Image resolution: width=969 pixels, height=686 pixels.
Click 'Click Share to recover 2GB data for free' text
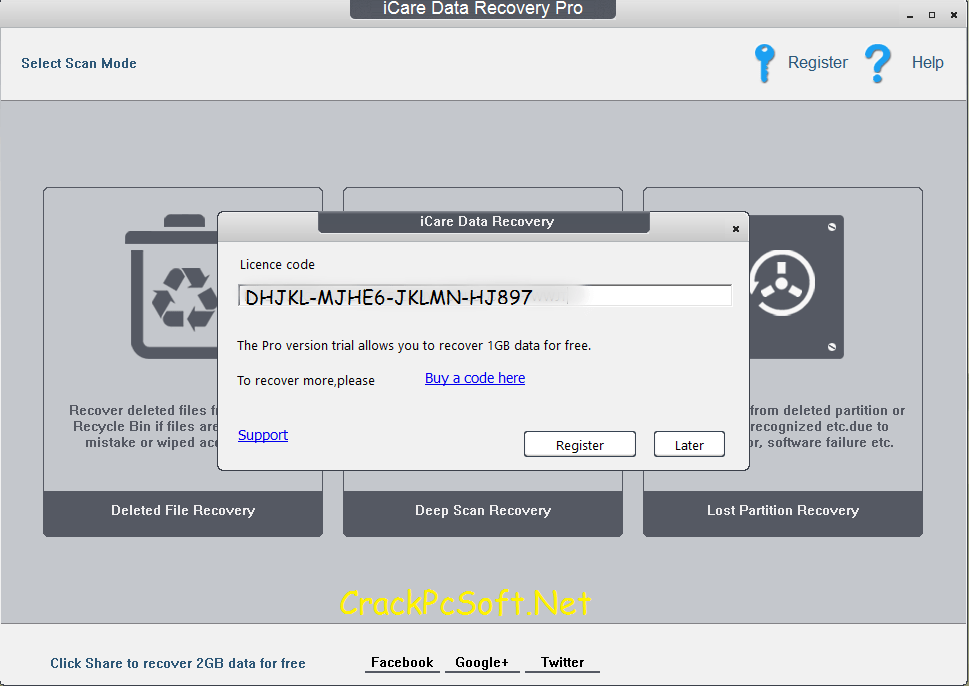click(178, 663)
